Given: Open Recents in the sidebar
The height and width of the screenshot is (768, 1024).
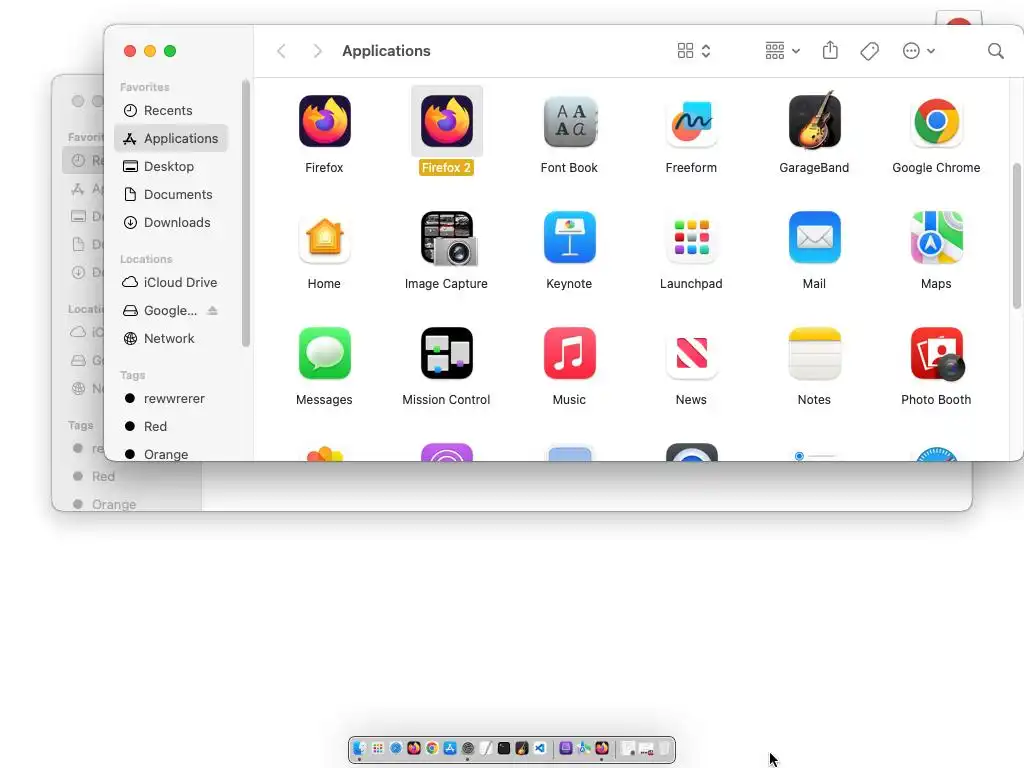Looking at the screenshot, I should pyautogui.click(x=171, y=110).
